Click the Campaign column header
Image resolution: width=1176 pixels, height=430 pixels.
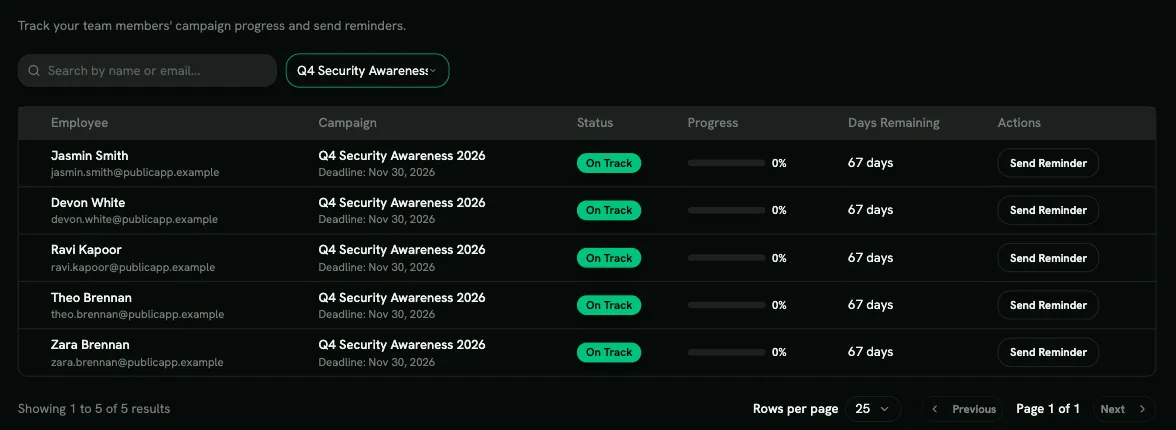point(347,122)
